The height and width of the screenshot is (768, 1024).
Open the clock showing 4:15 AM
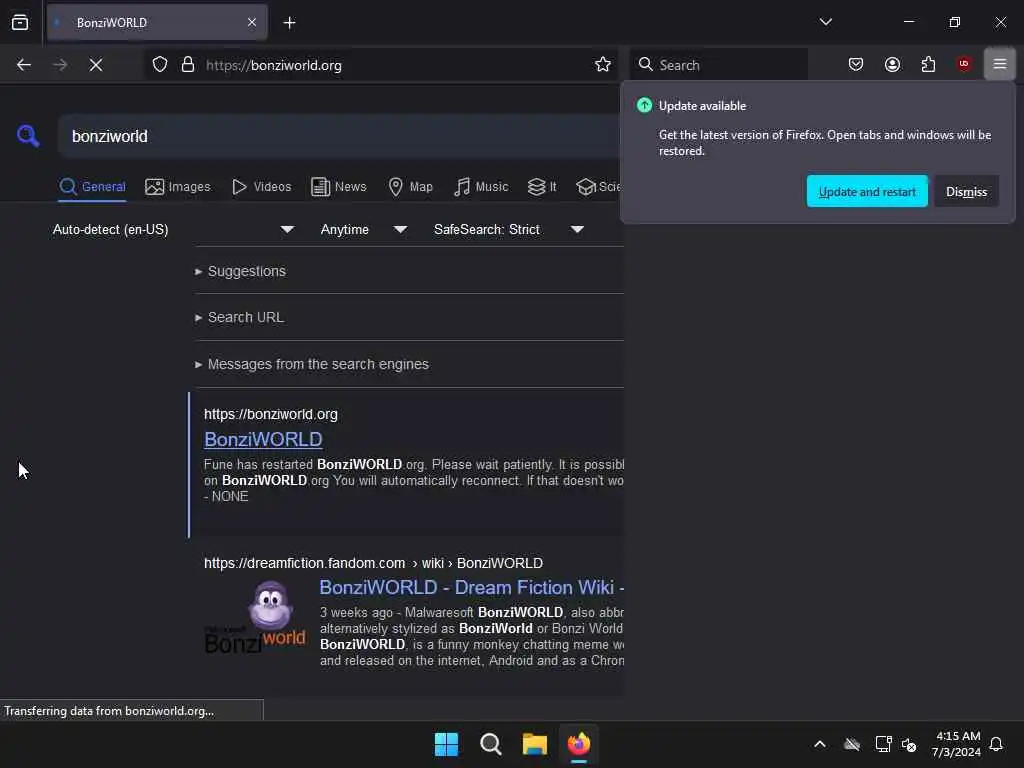pyautogui.click(x=956, y=744)
